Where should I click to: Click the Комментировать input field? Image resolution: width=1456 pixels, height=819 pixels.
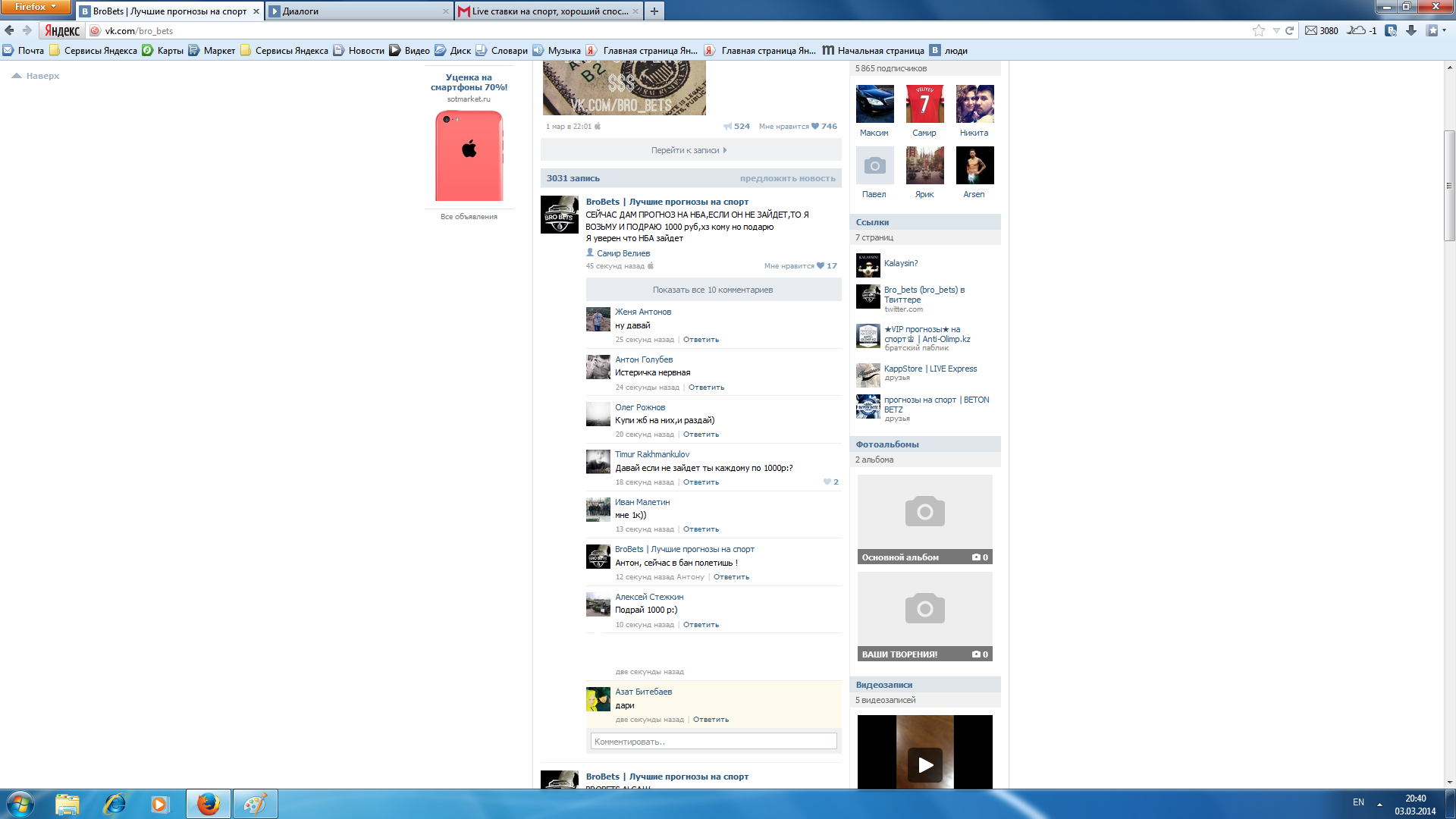tap(714, 742)
